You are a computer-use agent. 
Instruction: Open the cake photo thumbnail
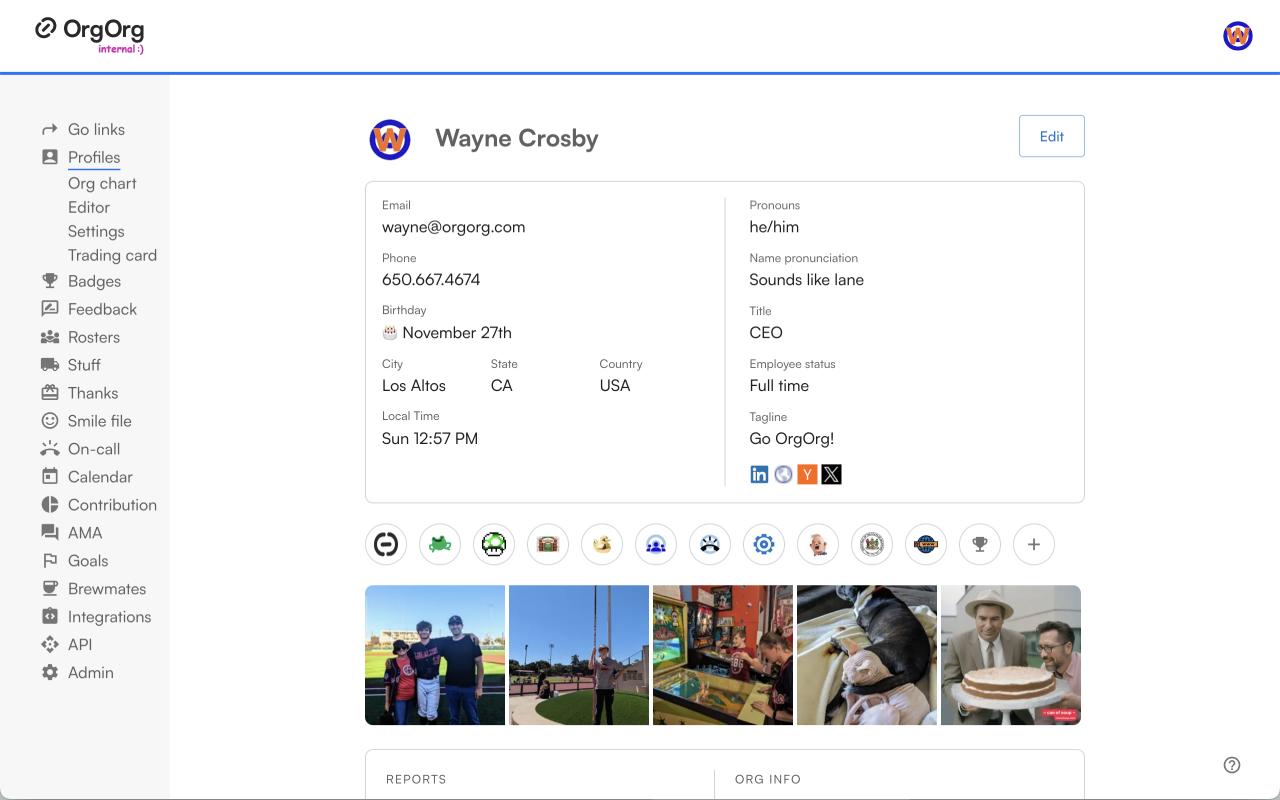tap(1010, 655)
